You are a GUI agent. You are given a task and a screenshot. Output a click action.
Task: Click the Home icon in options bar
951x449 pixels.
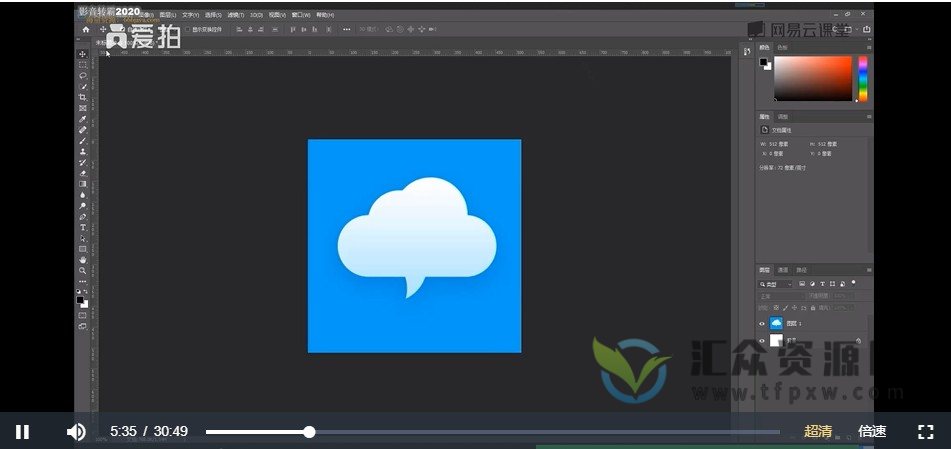86,29
